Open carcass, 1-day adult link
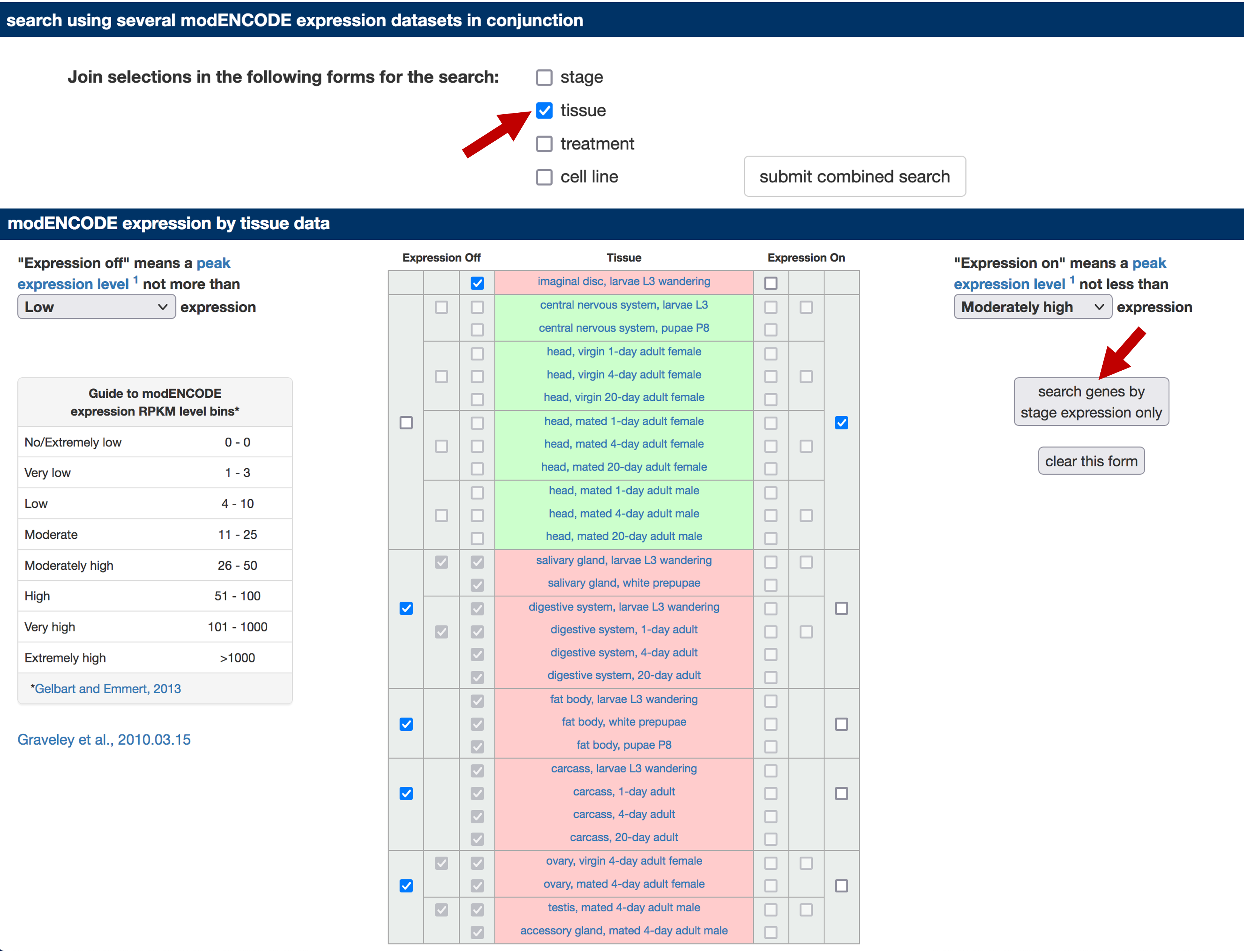 (x=624, y=792)
